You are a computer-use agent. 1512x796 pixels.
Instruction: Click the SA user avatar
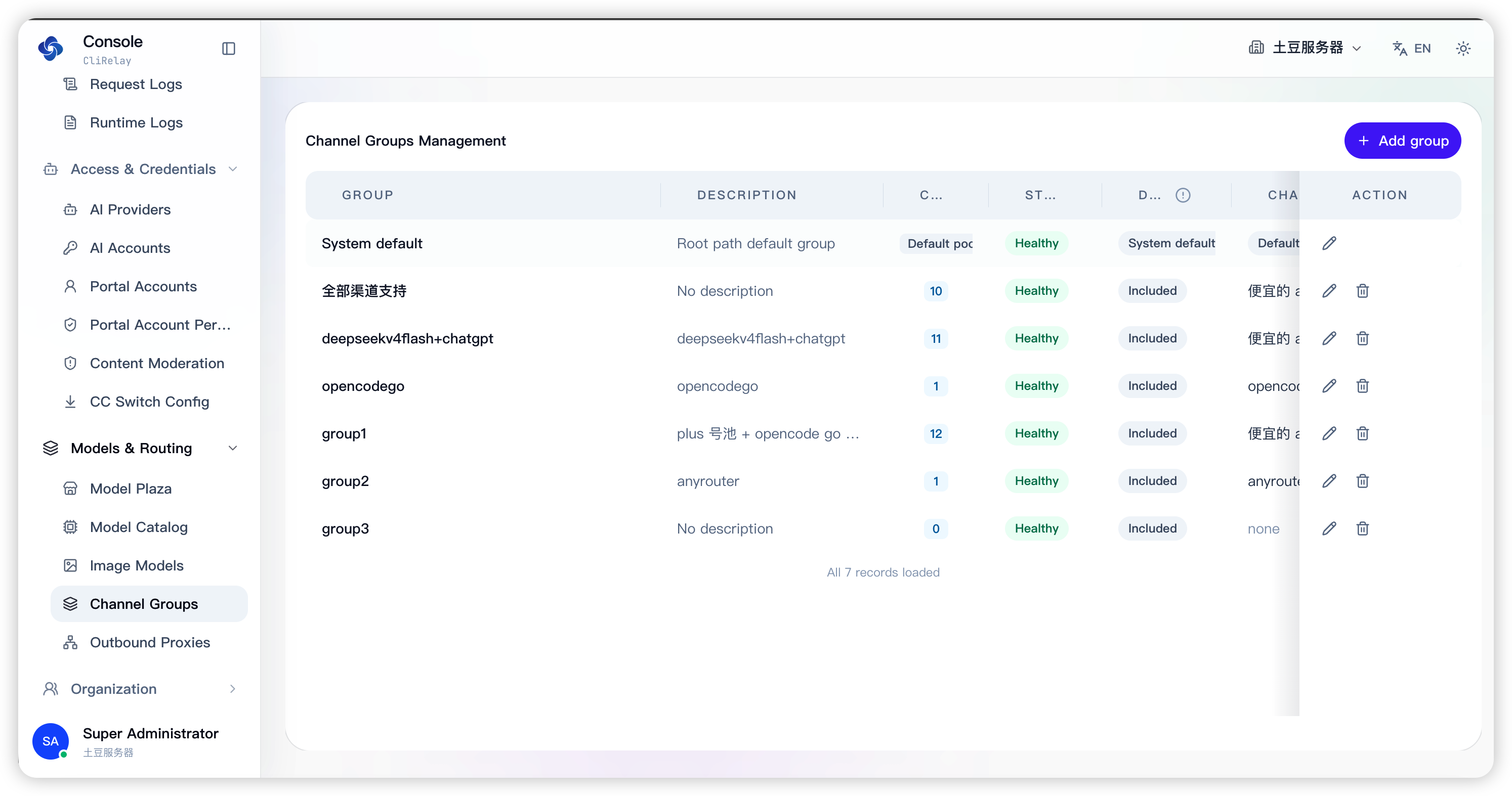tap(51, 741)
